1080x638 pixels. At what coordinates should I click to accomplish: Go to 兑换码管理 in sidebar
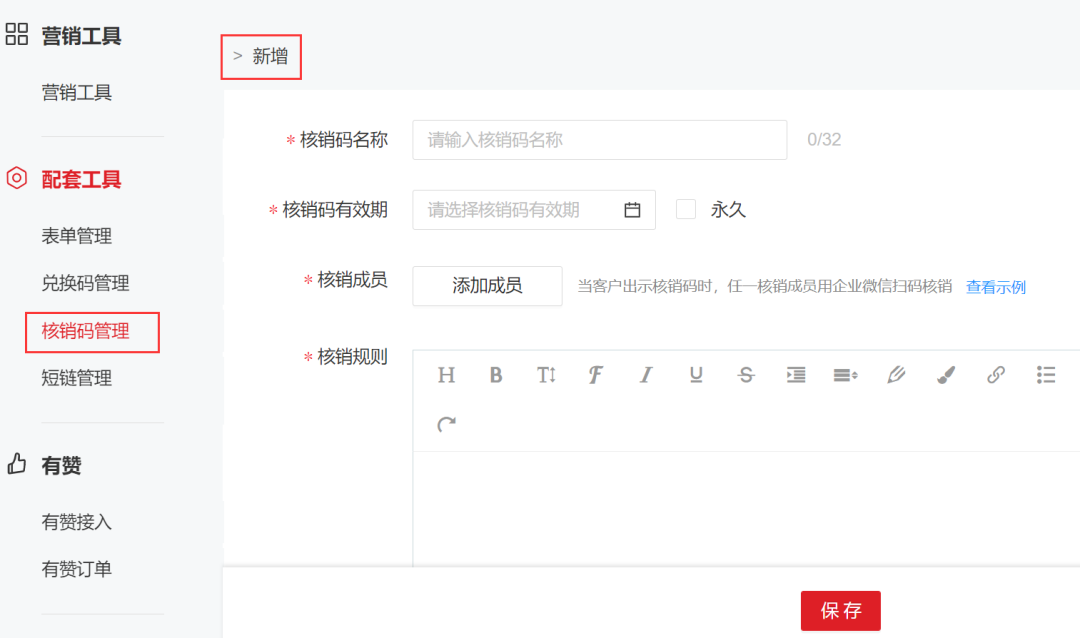[x=86, y=283]
